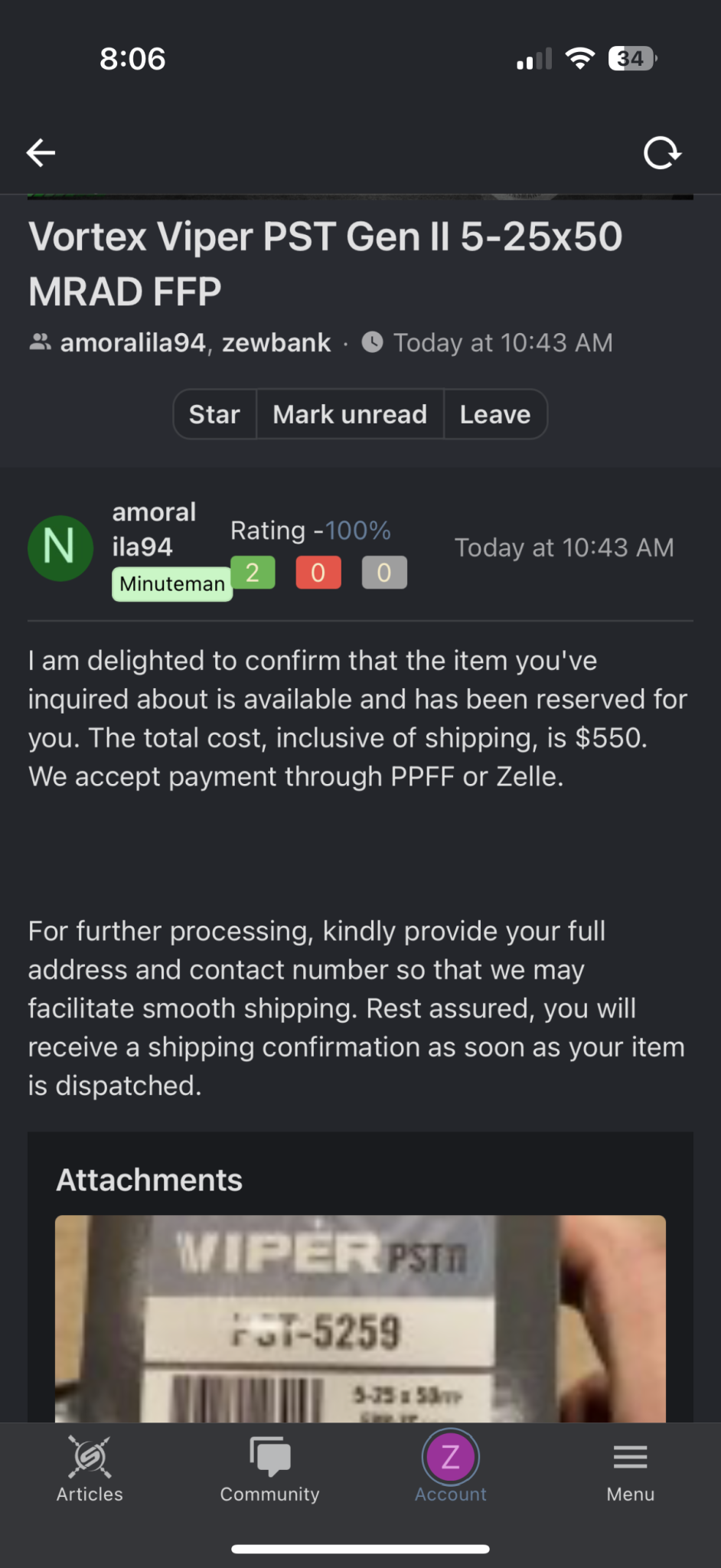Tap the Rating -100% percentage link
721x1568 pixels.
(357, 530)
